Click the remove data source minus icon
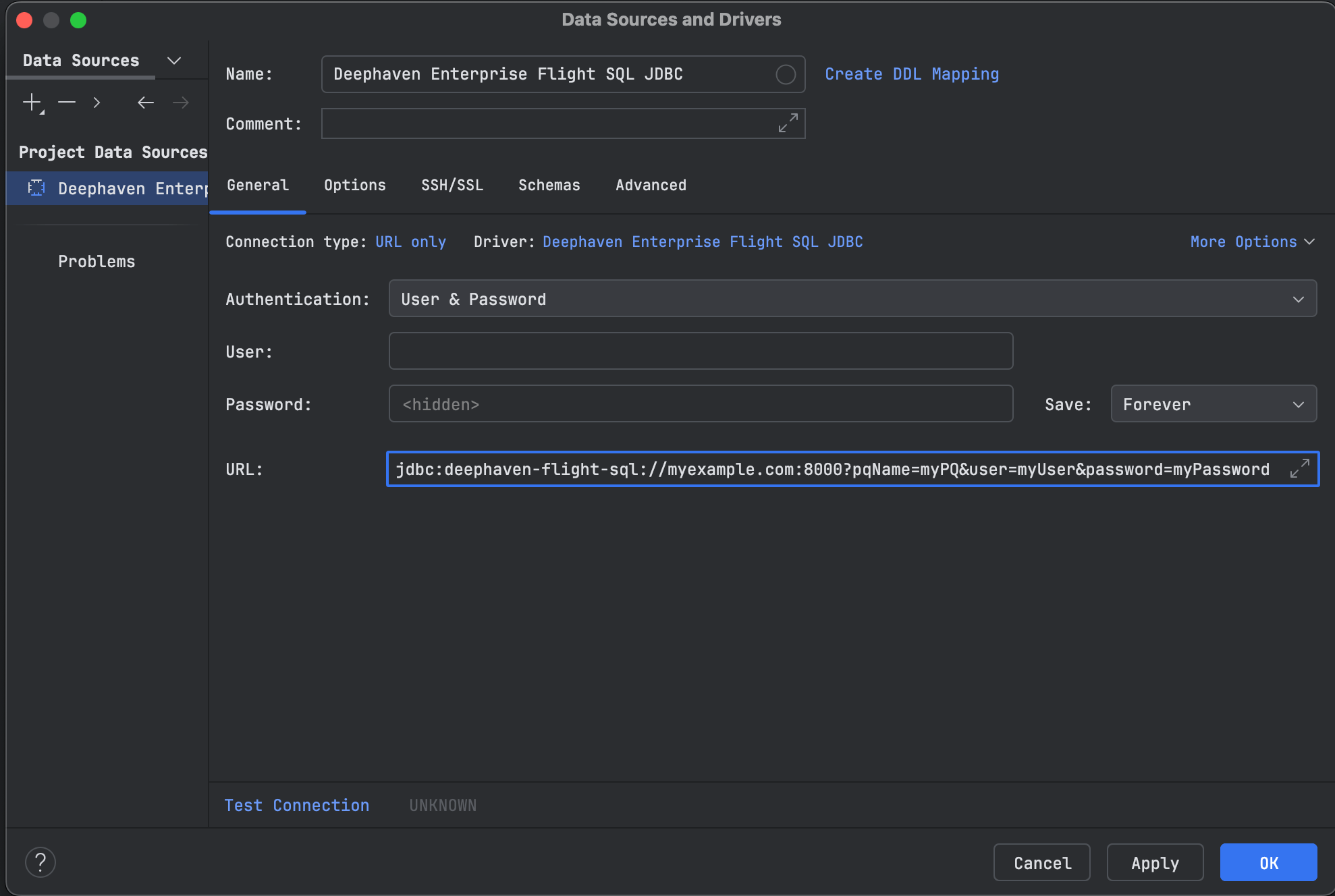This screenshot has height=896, width=1335. tap(67, 103)
